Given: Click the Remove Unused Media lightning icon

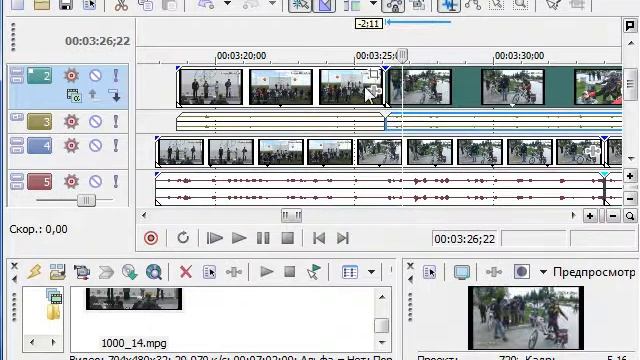Looking at the screenshot, I should coord(34,272).
